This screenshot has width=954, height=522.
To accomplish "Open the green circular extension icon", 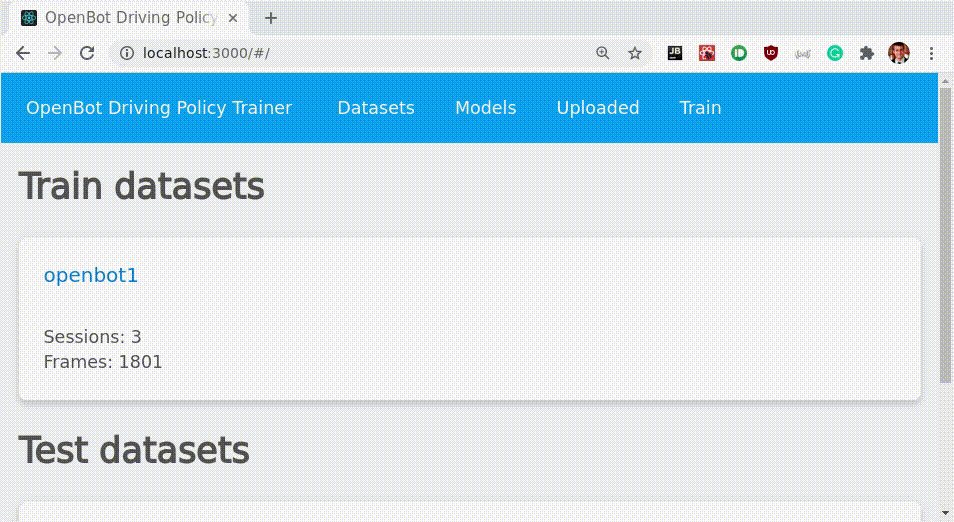I will 739,54.
